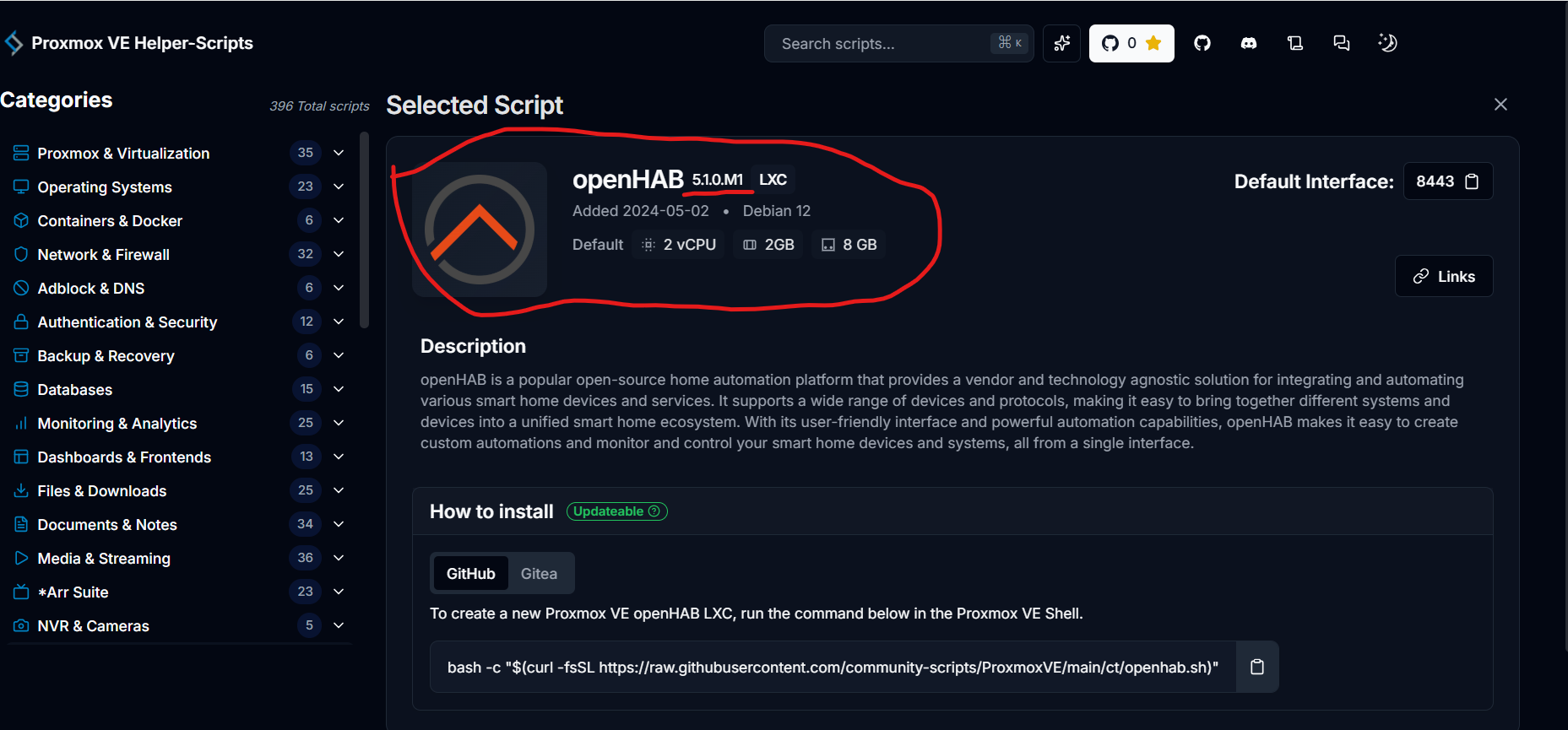Click the Monitoring & Analytics bar chart icon

pyautogui.click(x=21, y=423)
